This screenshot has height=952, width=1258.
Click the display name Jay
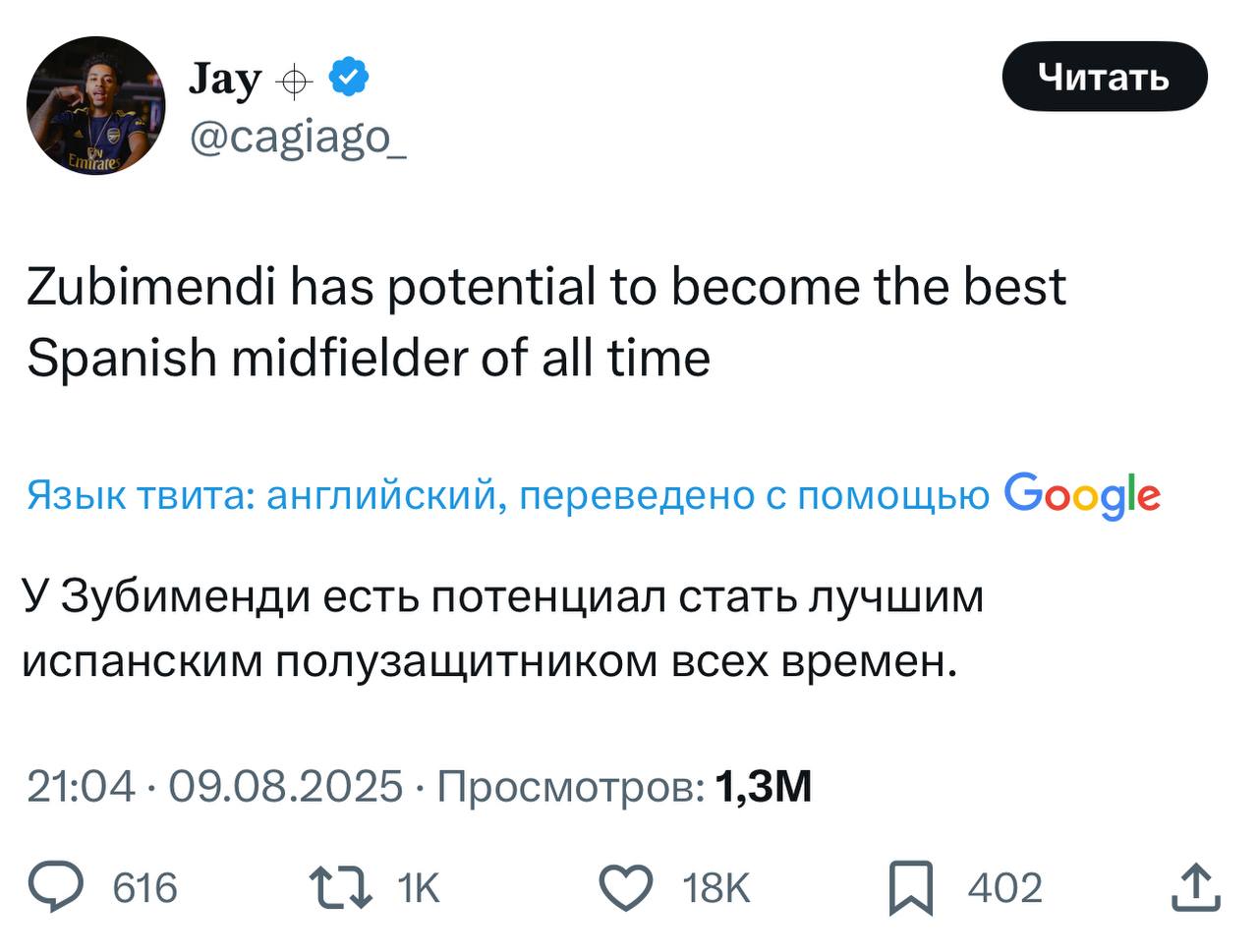click(225, 79)
